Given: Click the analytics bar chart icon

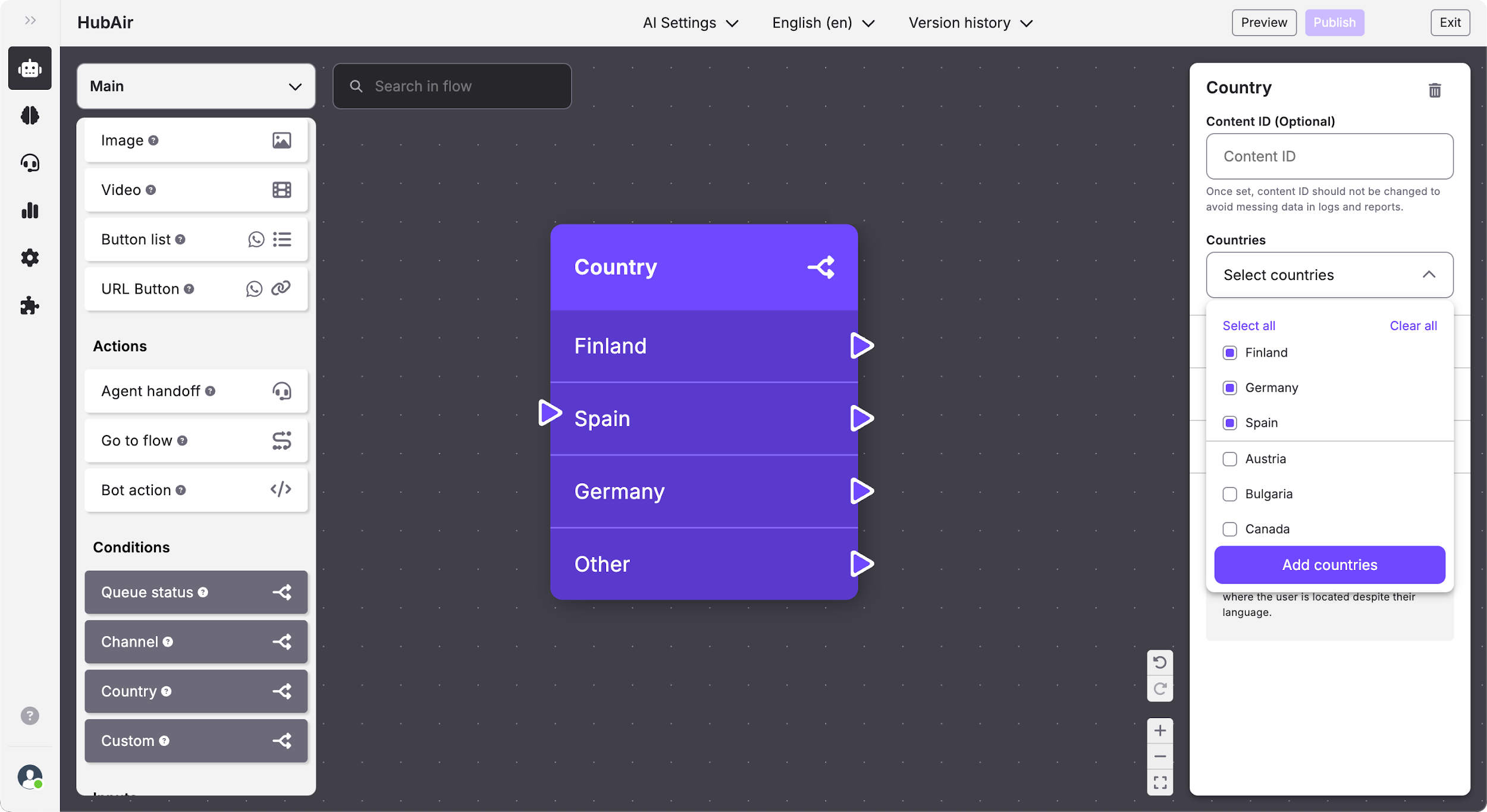Looking at the screenshot, I should 30,210.
